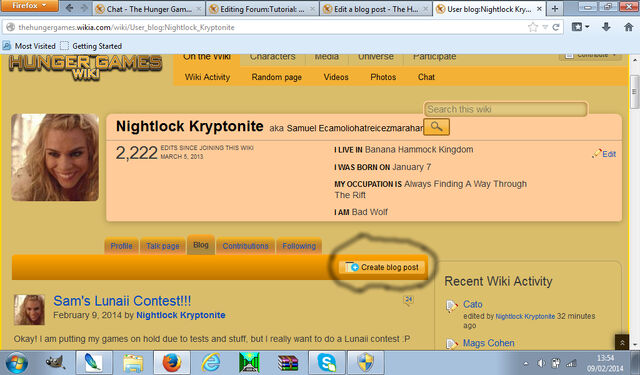Open the Windows Start button
This screenshot has width=640, height=375.
tap(16, 362)
